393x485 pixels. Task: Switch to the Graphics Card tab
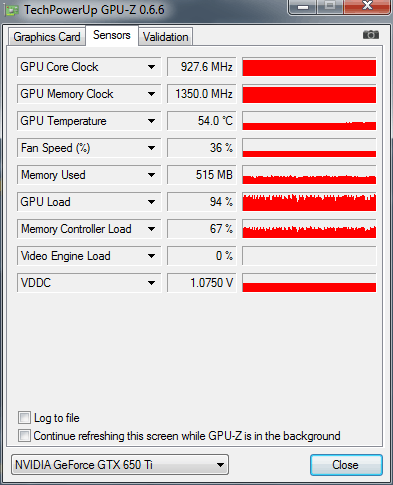pyautogui.click(x=47, y=37)
